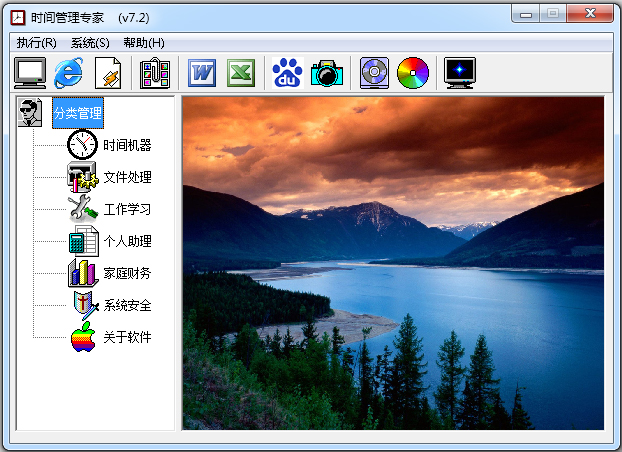
Task: Choose the 工作学习 tree item
Action: click(x=127, y=209)
